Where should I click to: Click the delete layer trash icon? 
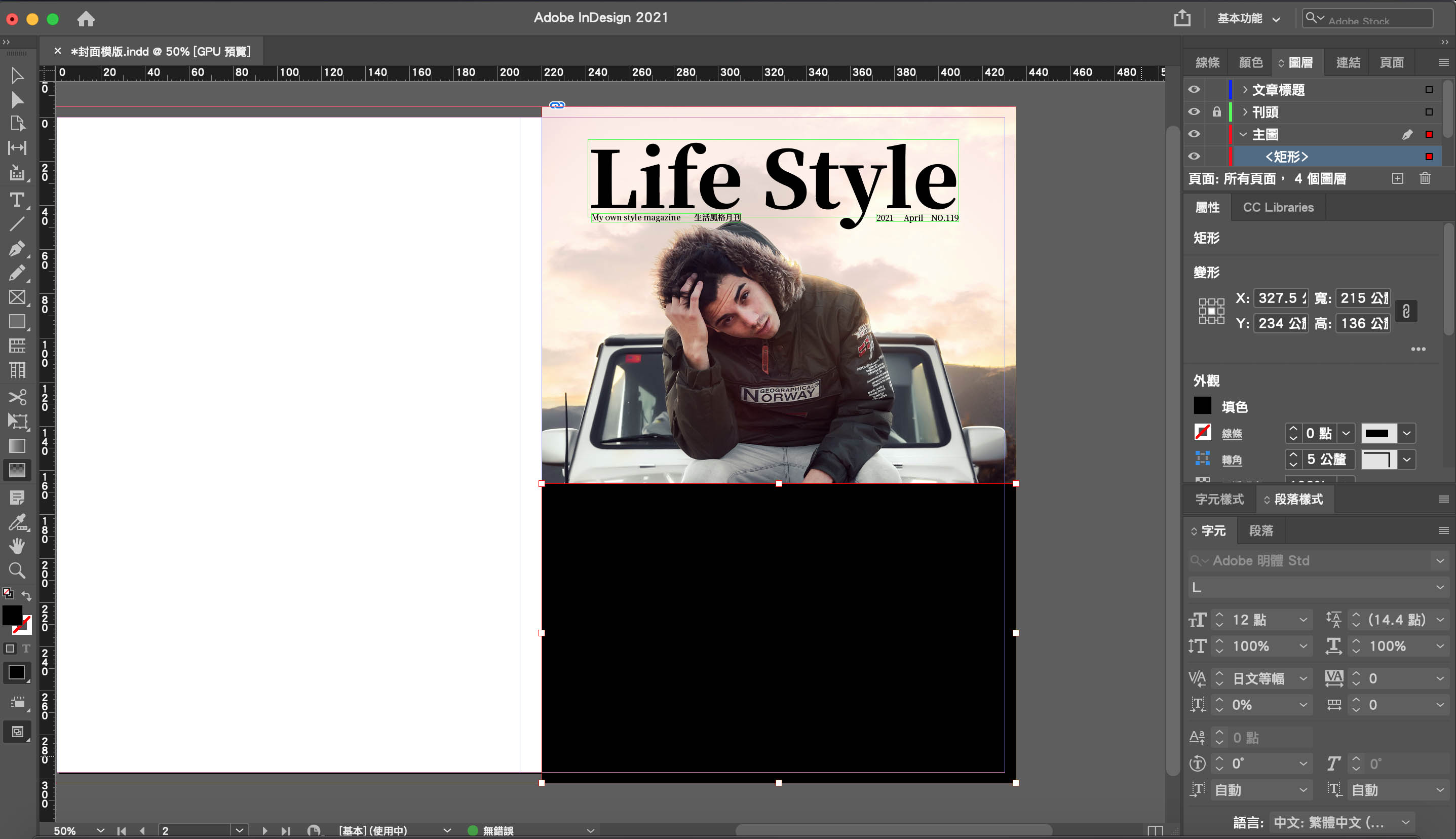1424,179
